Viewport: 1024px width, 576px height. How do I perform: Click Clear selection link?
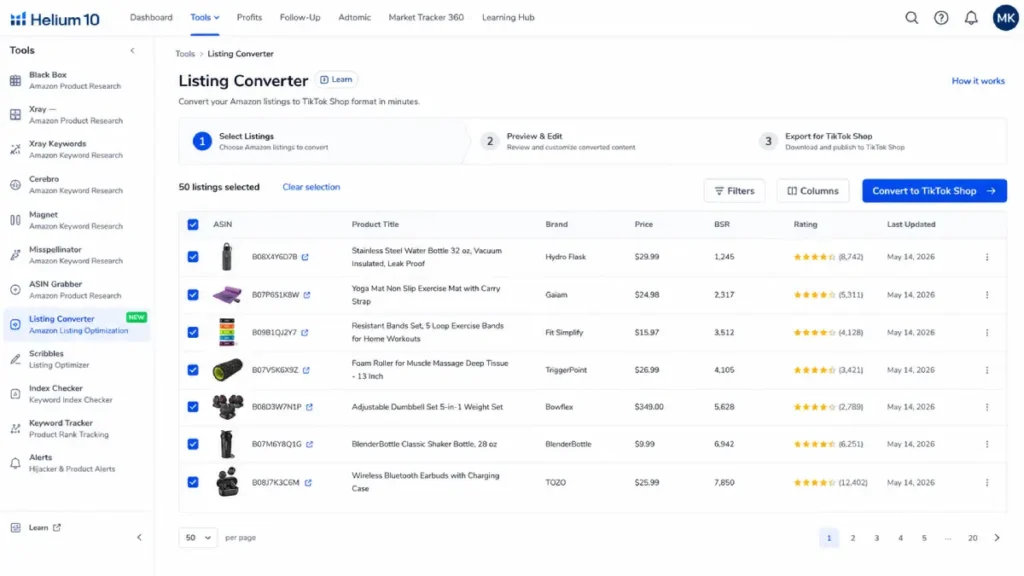[311, 187]
